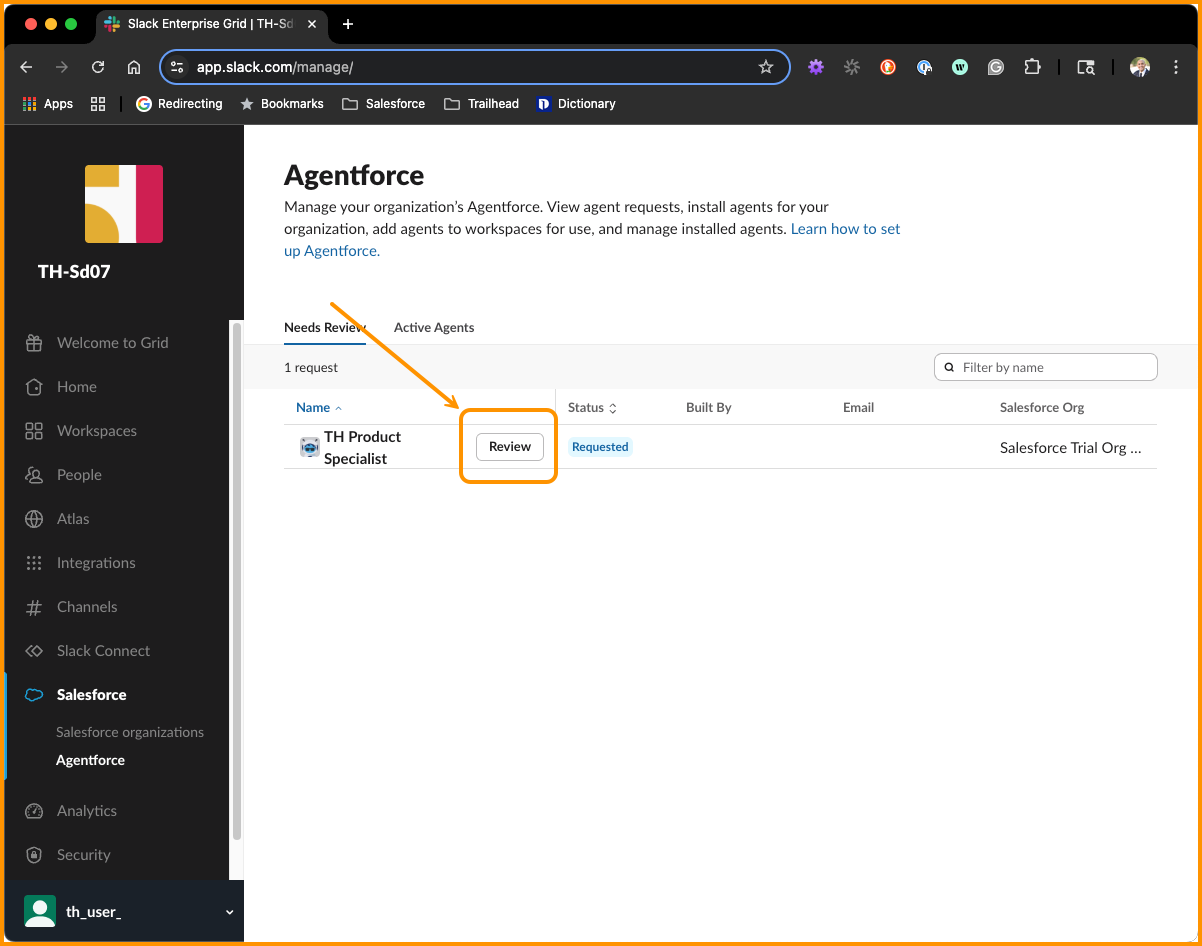The height and width of the screenshot is (946, 1202).
Task: Sort the table by Name column
Action: 319,407
